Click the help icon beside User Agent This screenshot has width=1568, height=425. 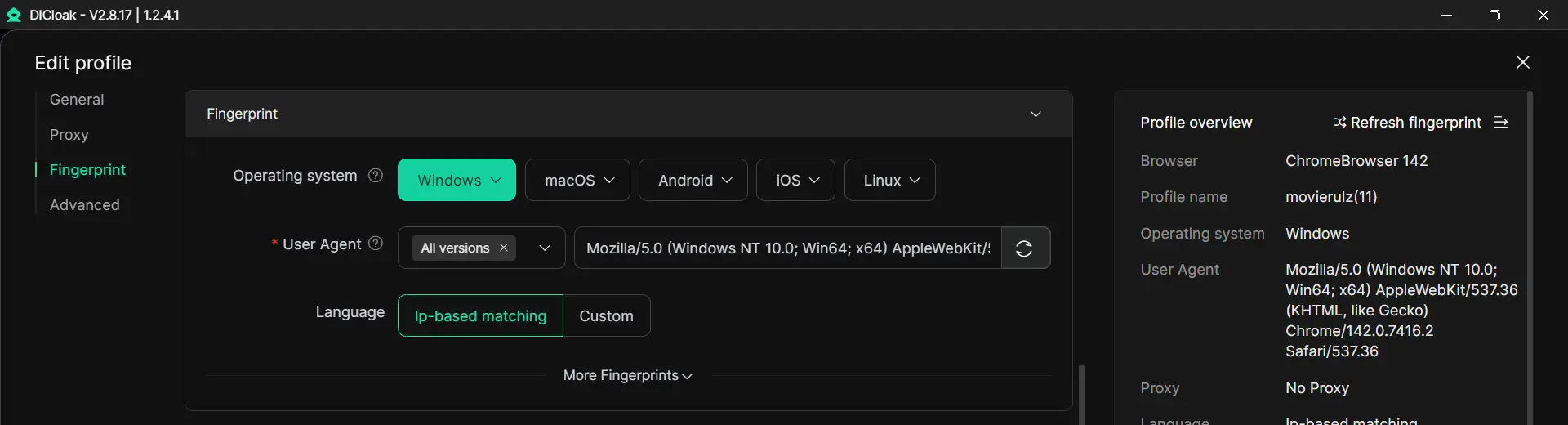pos(376,244)
